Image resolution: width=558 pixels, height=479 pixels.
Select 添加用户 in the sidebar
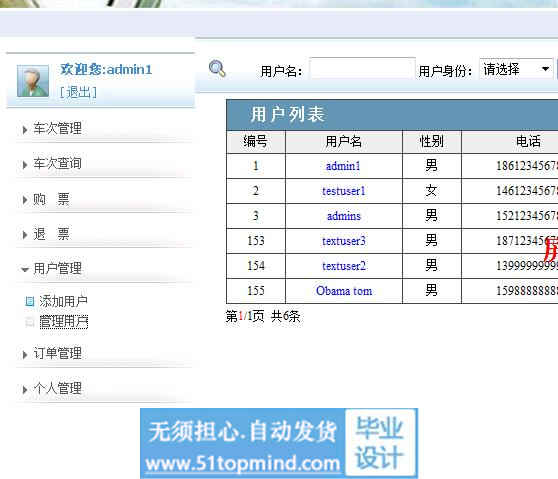(63, 301)
